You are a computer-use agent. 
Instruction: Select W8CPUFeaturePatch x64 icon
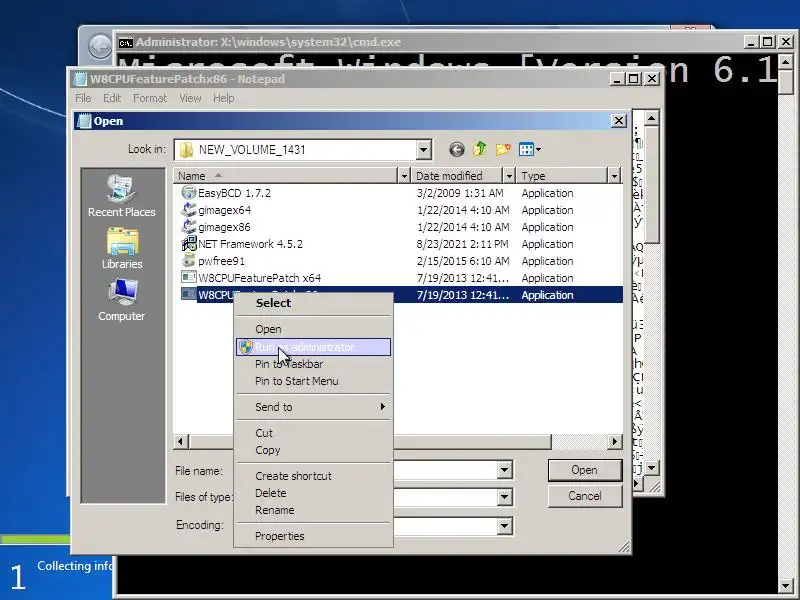click(x=189, y=278)
